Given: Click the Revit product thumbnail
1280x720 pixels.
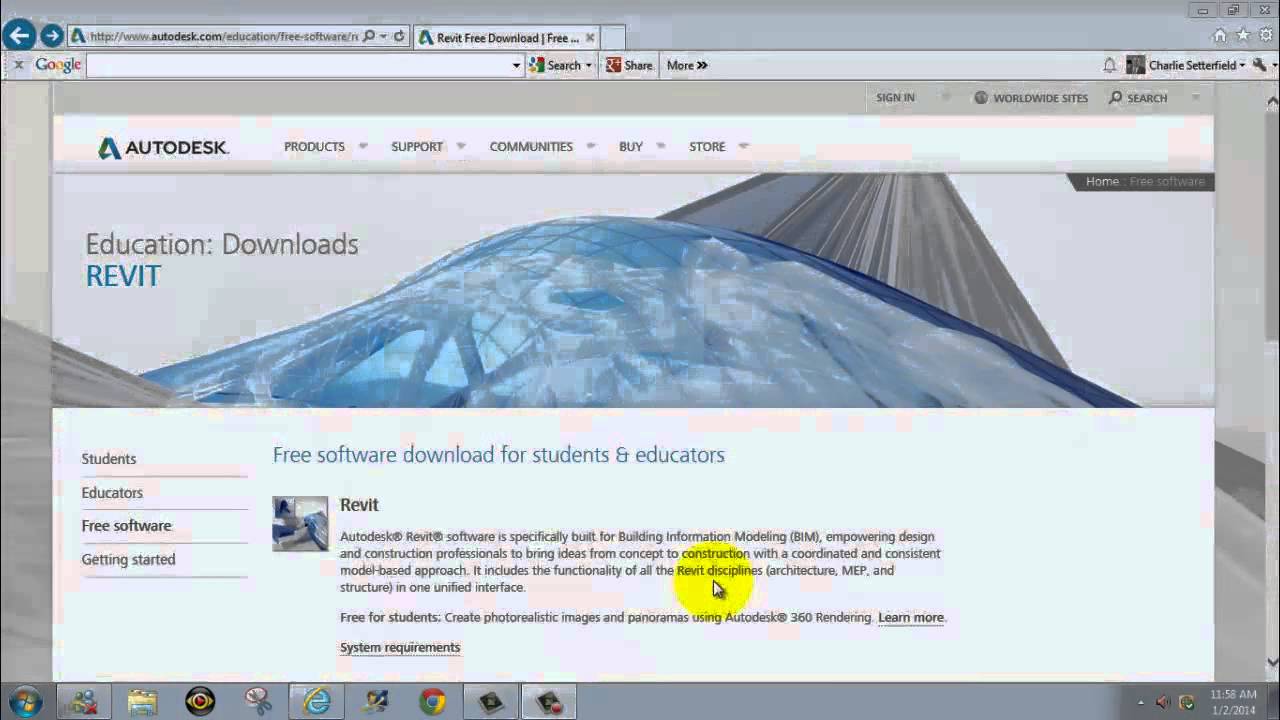Looking at the screenshot, I should tap(300, 523).
